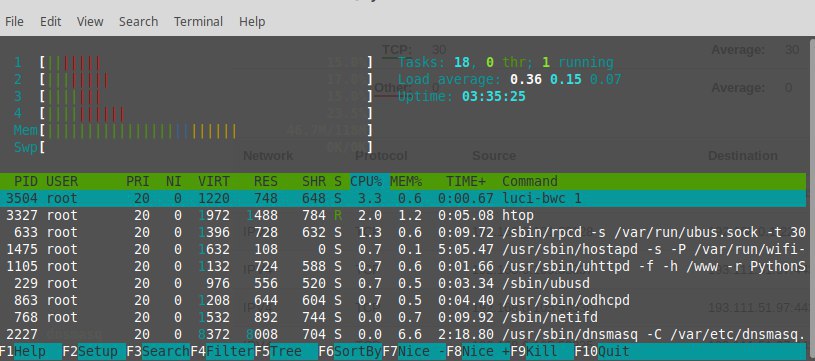815x361 pixels.
Task: Sort by the USER column header
Action: [62, 181]
